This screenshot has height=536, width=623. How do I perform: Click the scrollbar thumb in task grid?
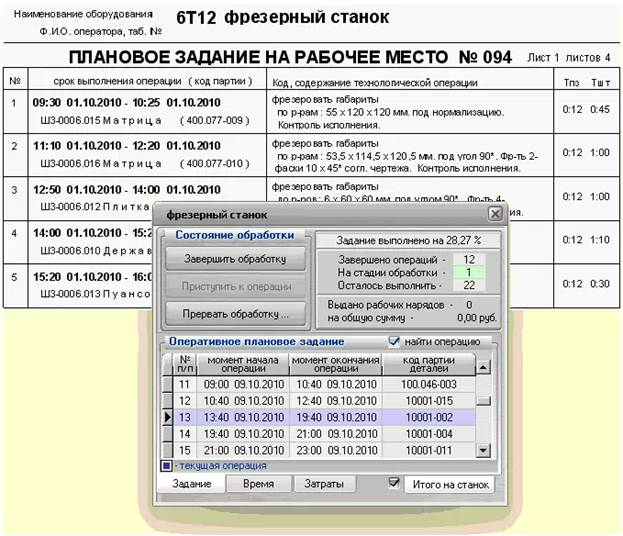[x=483, y=401]
